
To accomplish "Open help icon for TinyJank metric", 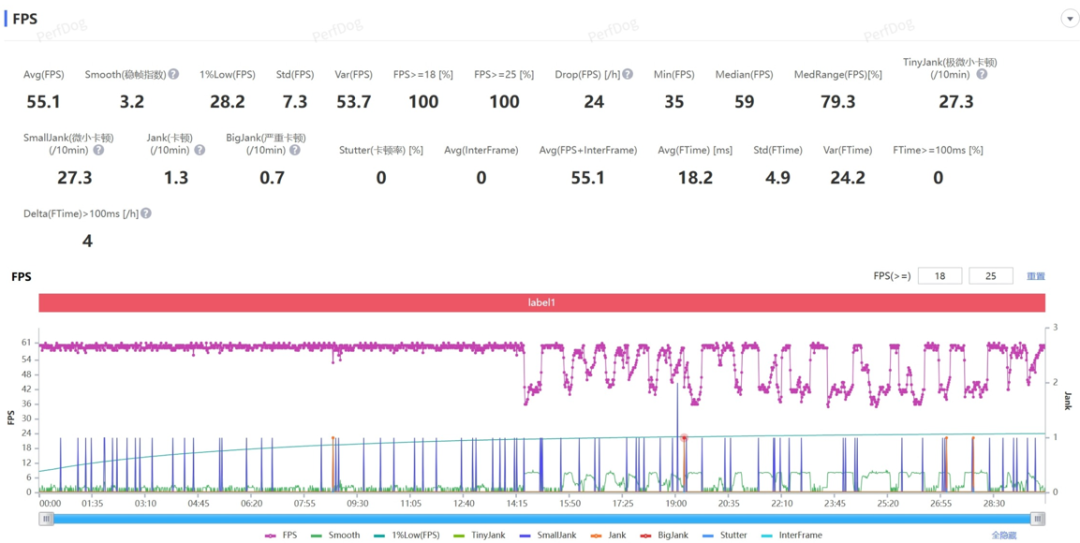I will [982, 74].
